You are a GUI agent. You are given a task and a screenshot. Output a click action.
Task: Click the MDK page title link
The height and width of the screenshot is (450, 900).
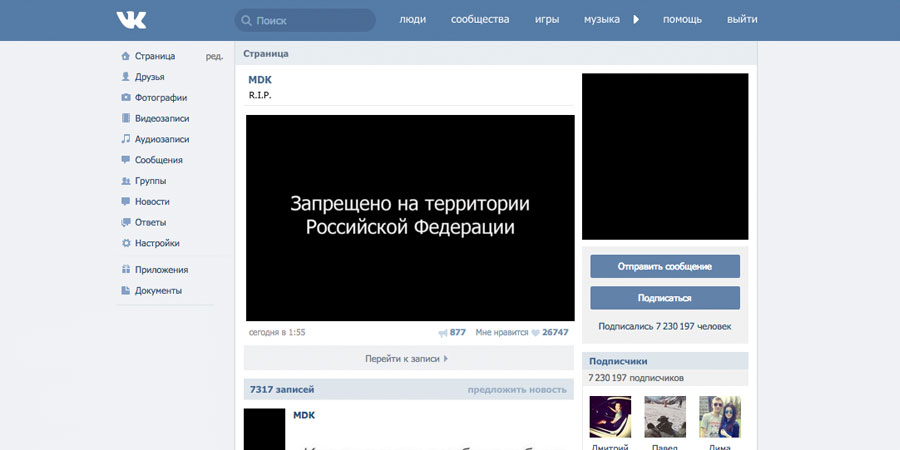(260, 80)
